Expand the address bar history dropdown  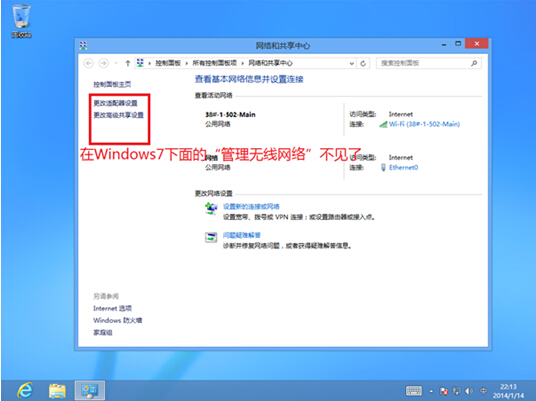click(351, 63)
